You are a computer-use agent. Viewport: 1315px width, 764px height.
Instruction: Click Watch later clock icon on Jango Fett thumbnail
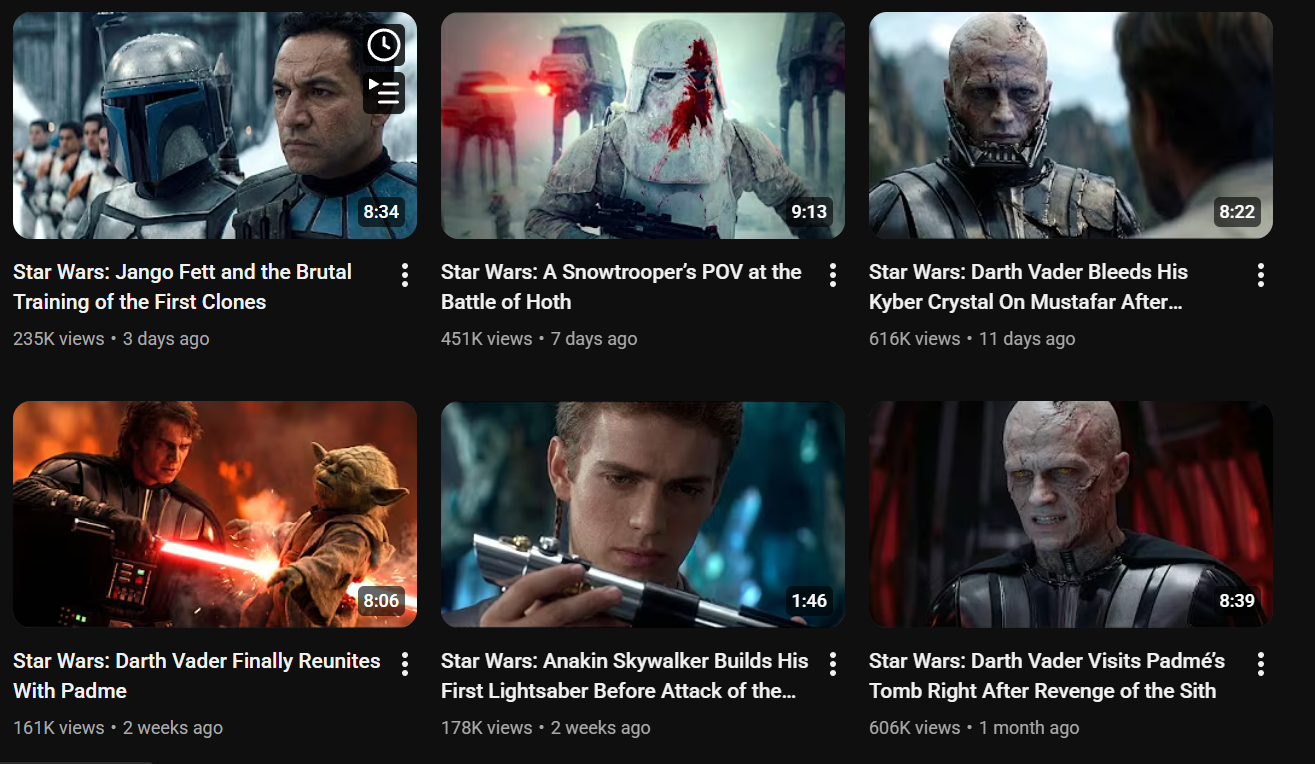point(384,45)
